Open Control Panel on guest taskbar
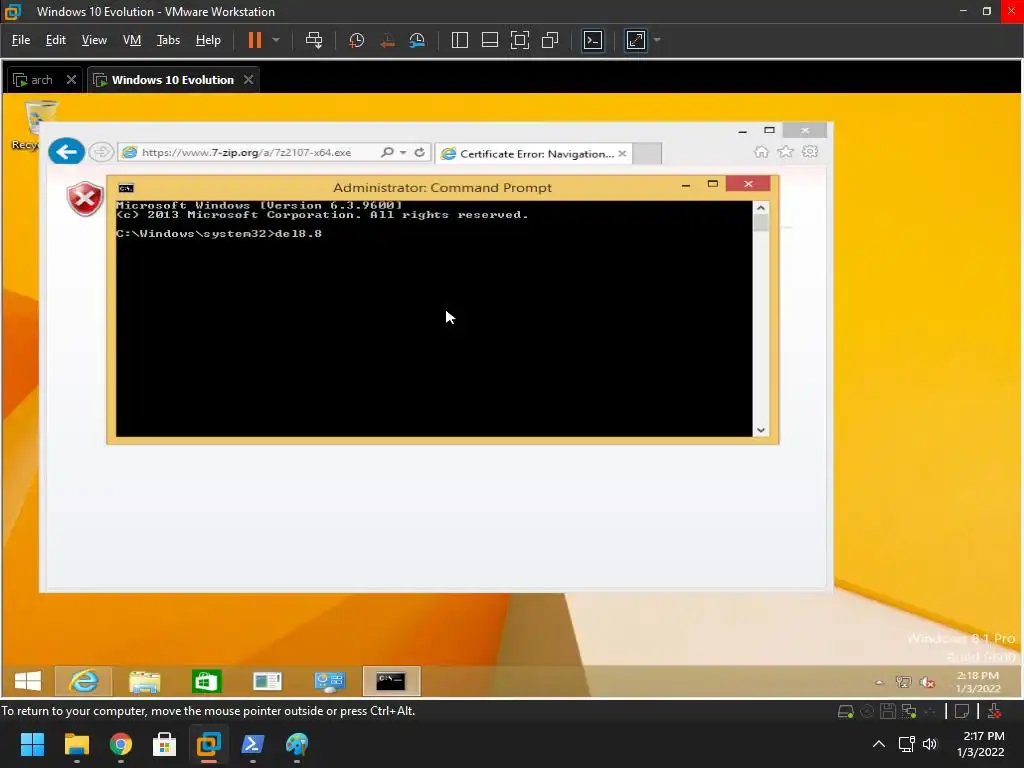 point(330,681)
